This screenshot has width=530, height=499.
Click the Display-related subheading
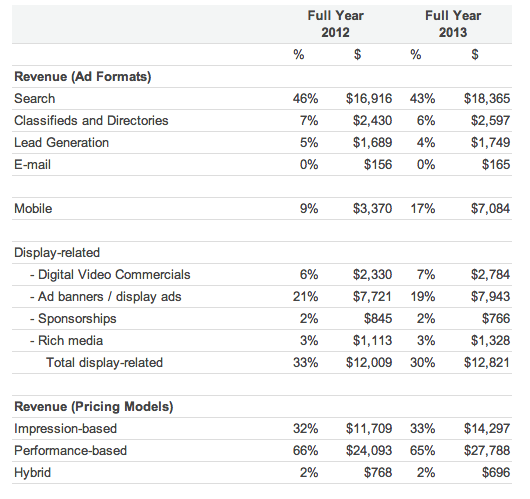[57, 253]
